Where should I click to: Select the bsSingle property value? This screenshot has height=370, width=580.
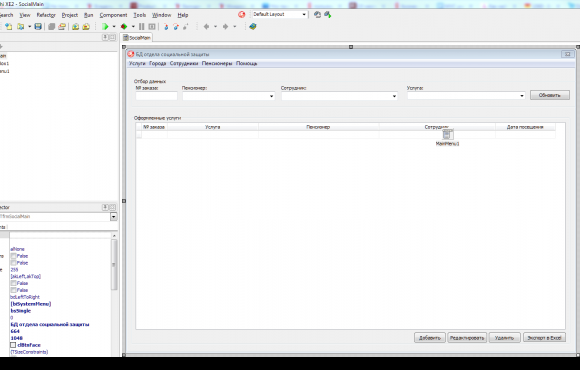[21, 311]
